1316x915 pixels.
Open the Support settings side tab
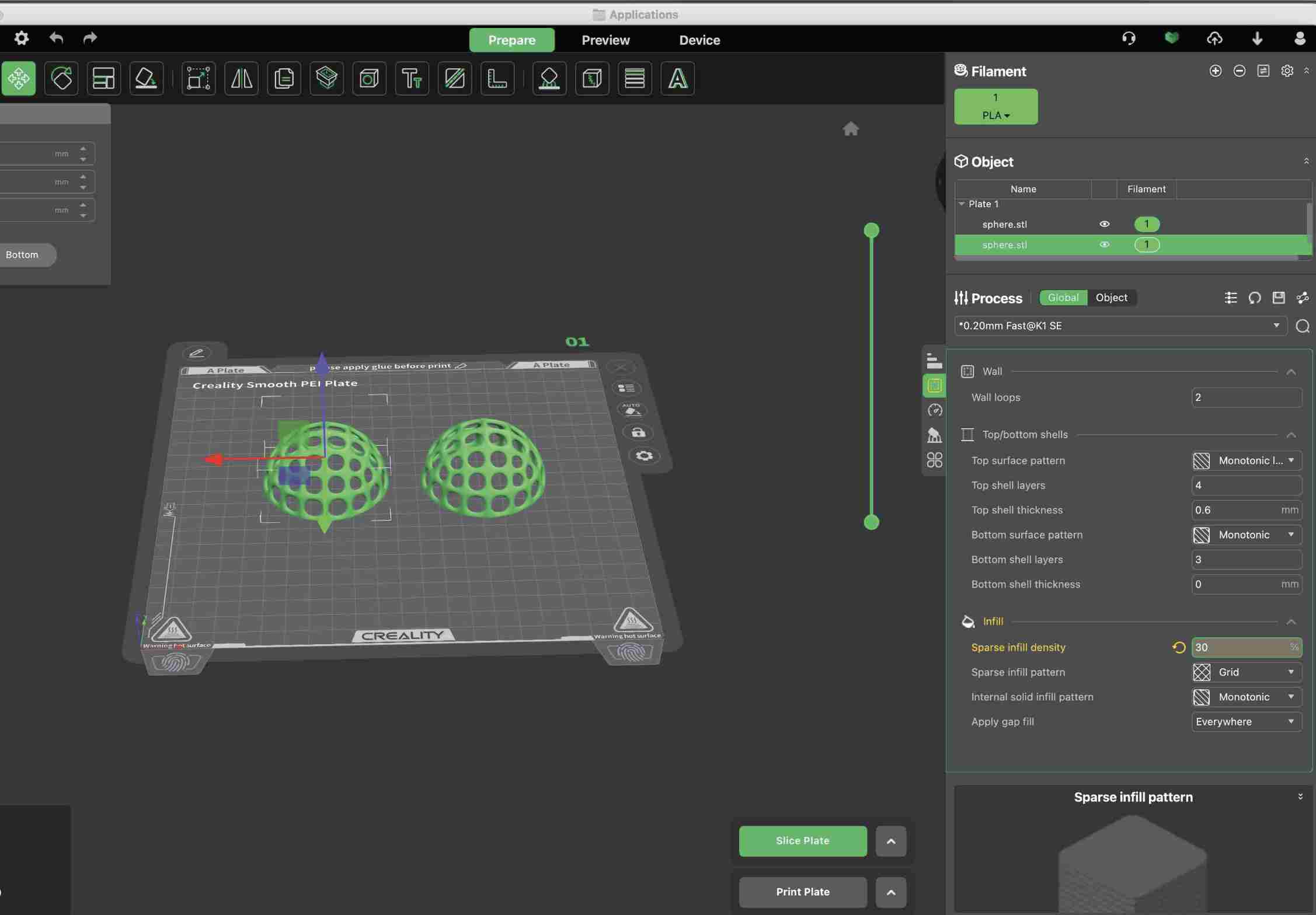pyautogui.click(x=934, y=435)
